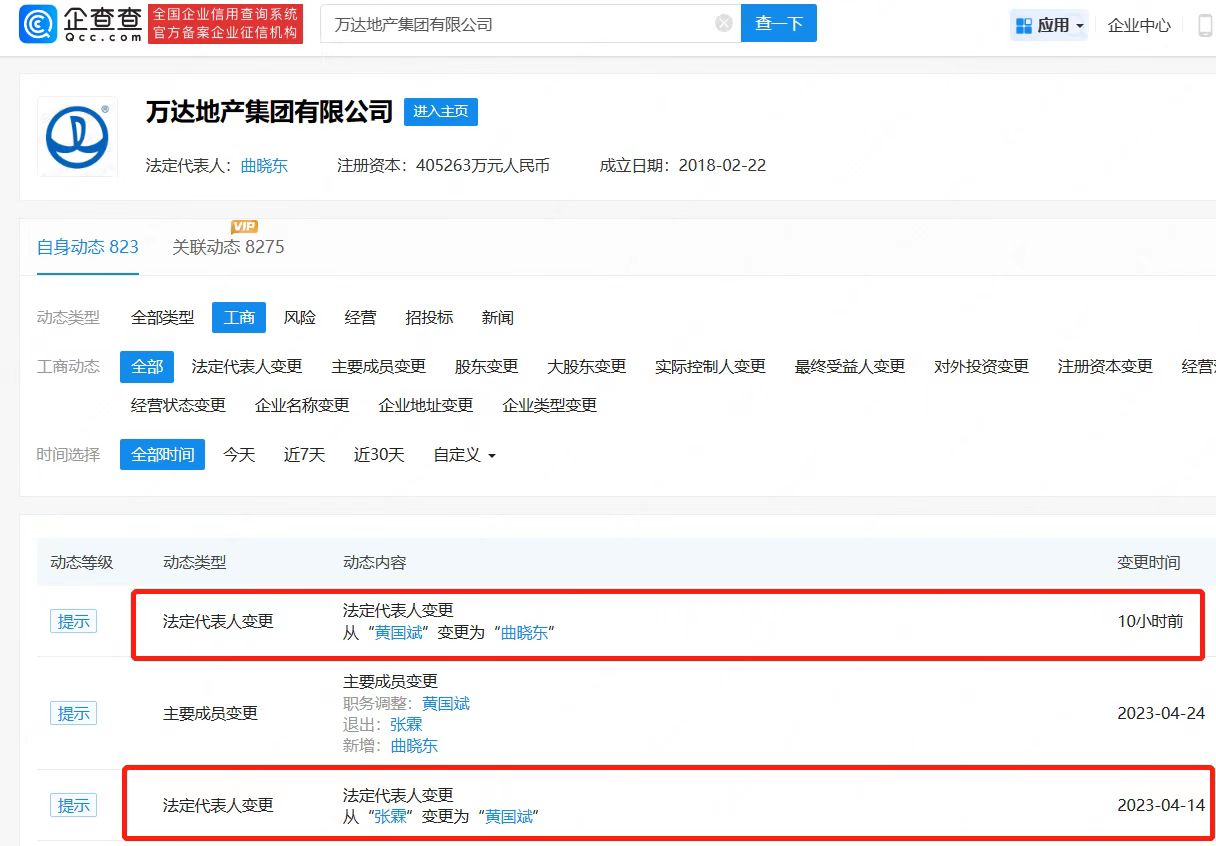
Task: Open 企业中心 link in header
Action: [x=1139, y=25]
